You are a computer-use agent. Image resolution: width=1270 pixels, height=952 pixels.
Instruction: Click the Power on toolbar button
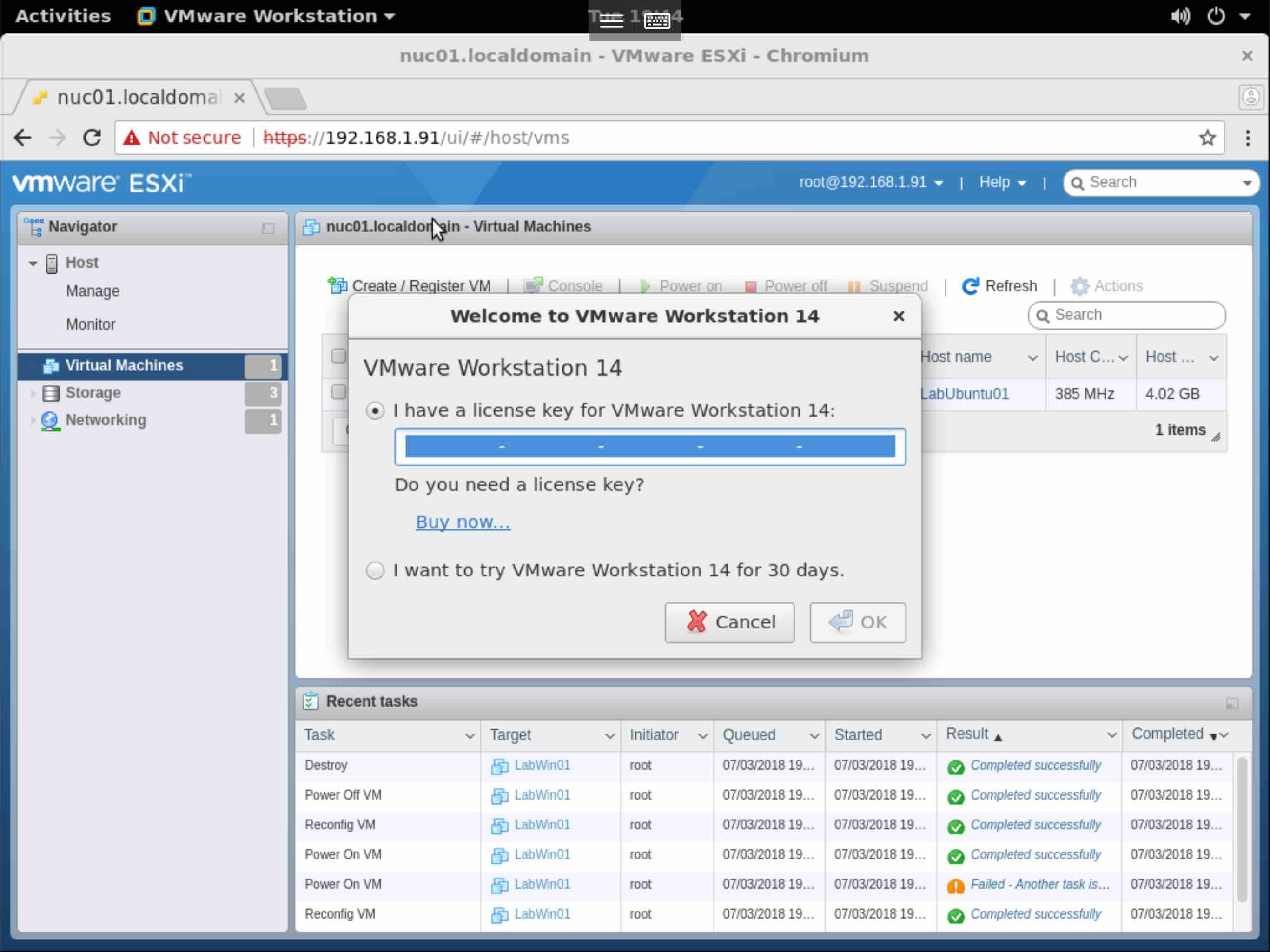(x=681, y=286)
